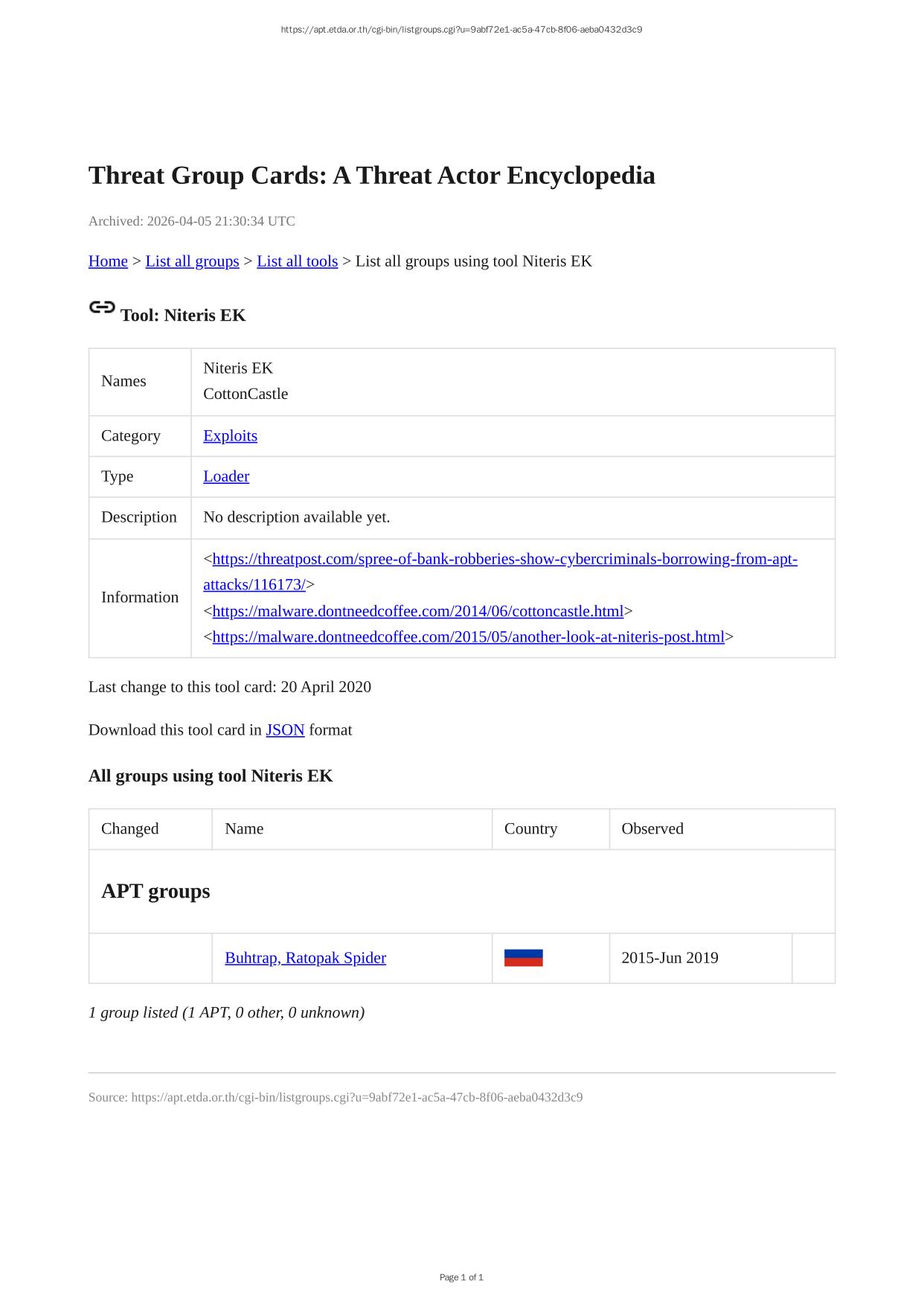Open the Loader type link
Viewport: 924px width, 1307px height.
point(226,476)
